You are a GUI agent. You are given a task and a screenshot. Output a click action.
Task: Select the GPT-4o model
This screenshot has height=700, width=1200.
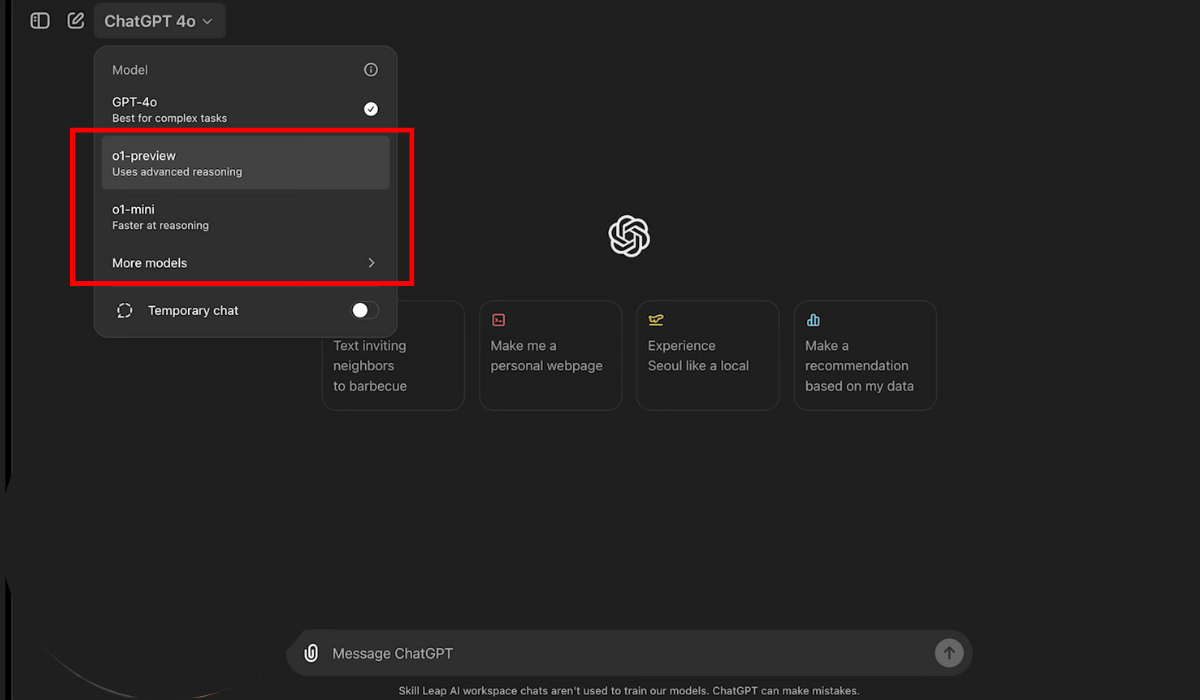point(245,109)
